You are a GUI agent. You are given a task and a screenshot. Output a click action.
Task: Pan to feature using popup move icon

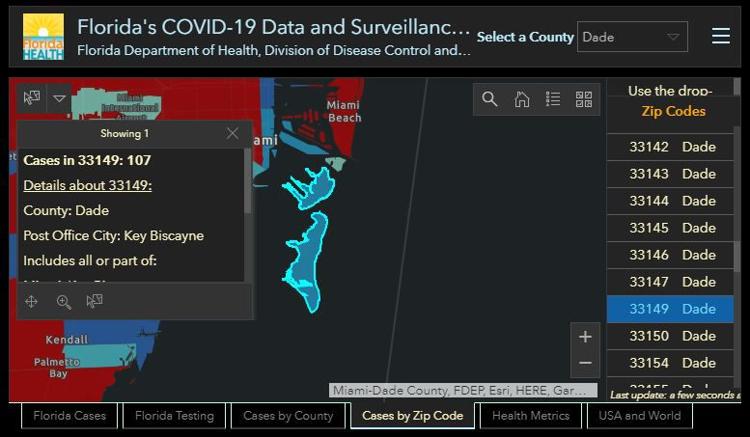[x=31, y=302]
